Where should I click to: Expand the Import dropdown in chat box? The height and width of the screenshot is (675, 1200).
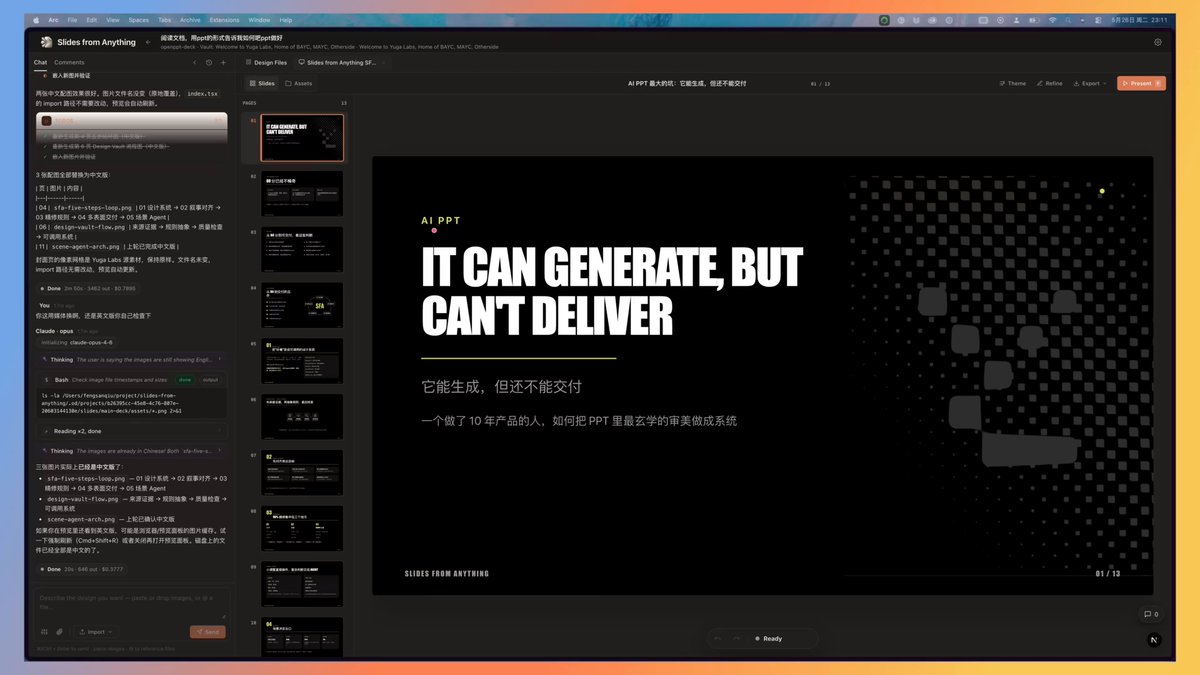tap(96, 632)
